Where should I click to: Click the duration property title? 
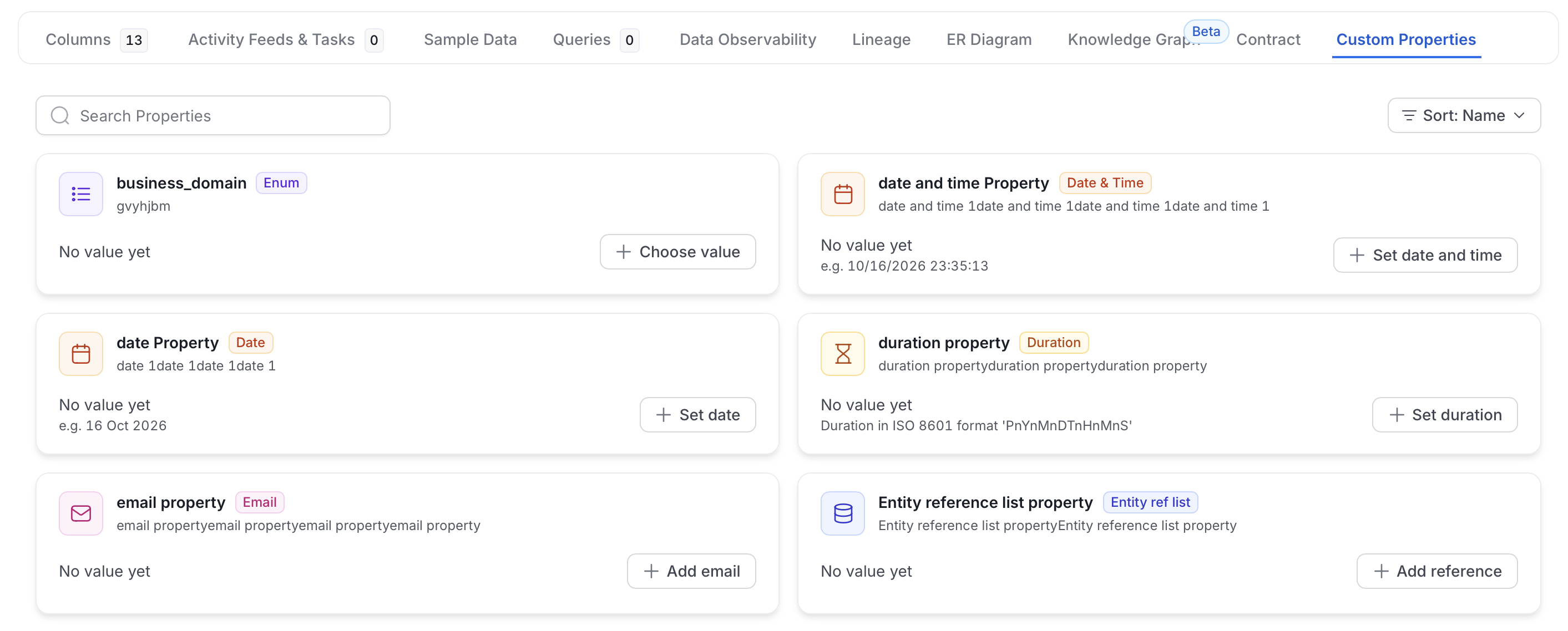click(943, 343)
